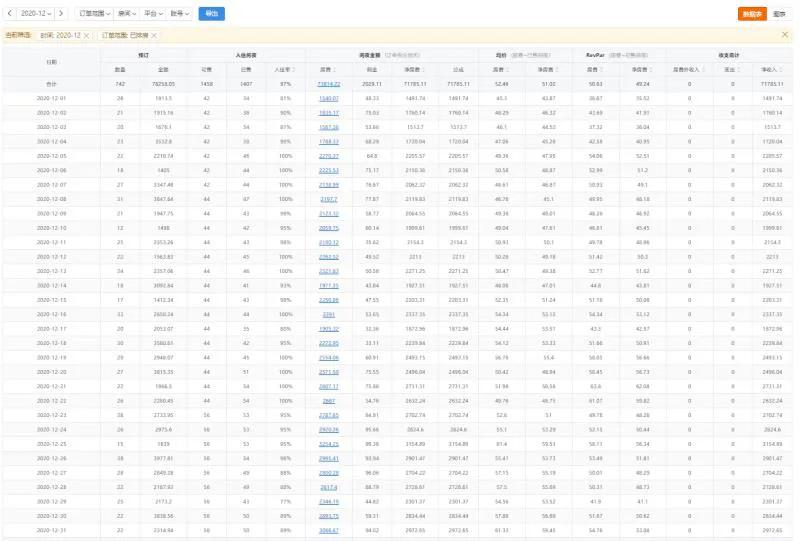
Task: Click the blue export button
Action: [211, 14]
